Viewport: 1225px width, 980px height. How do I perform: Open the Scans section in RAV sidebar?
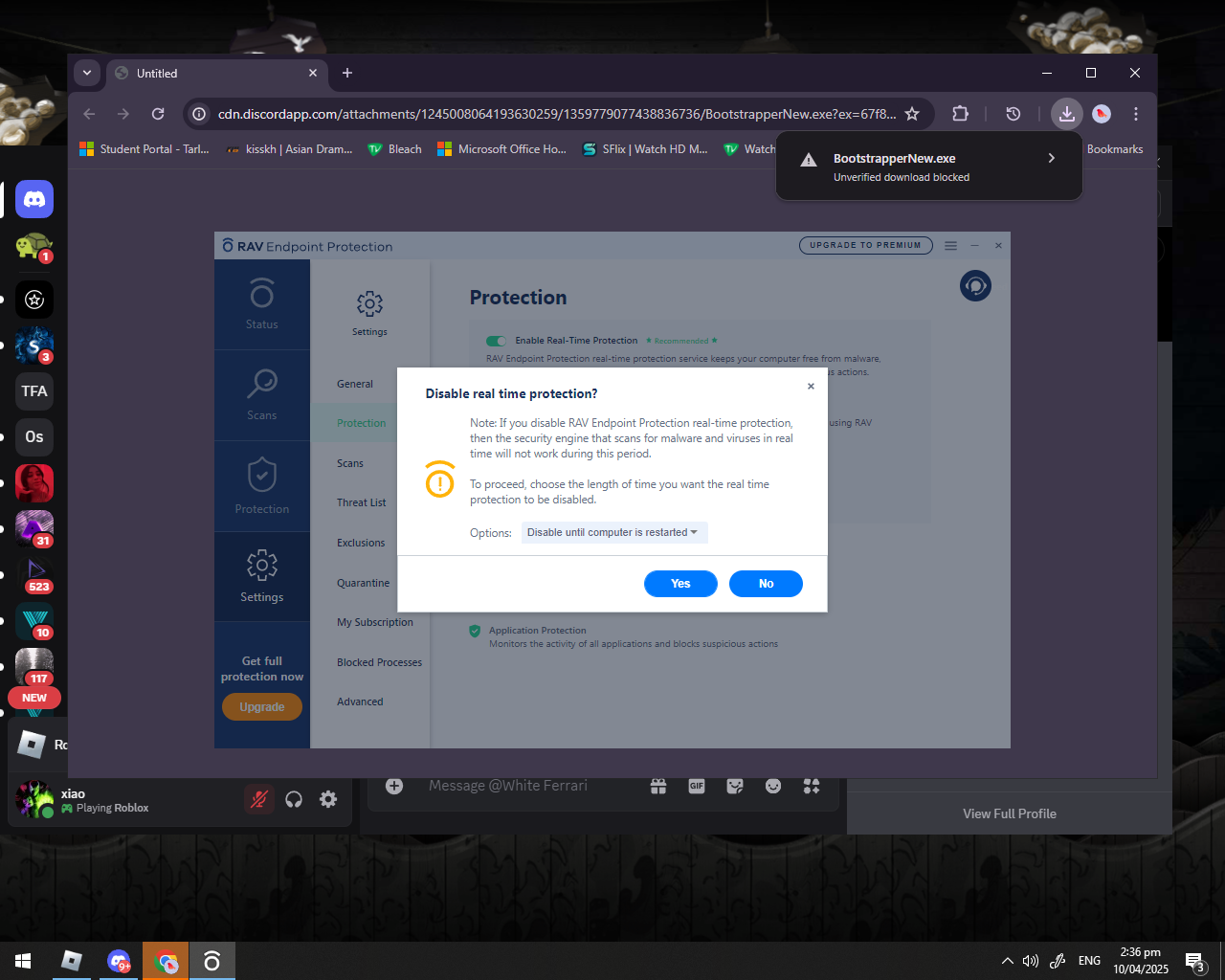262,395
